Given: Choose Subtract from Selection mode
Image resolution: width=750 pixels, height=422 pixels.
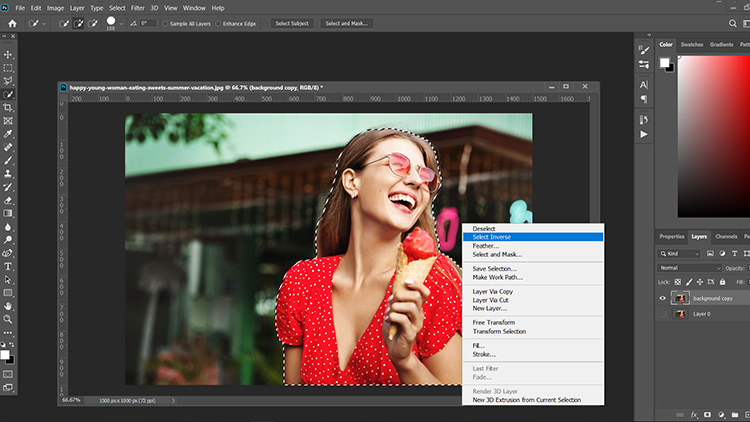Looking at the screenshot, I should [93, 23].
